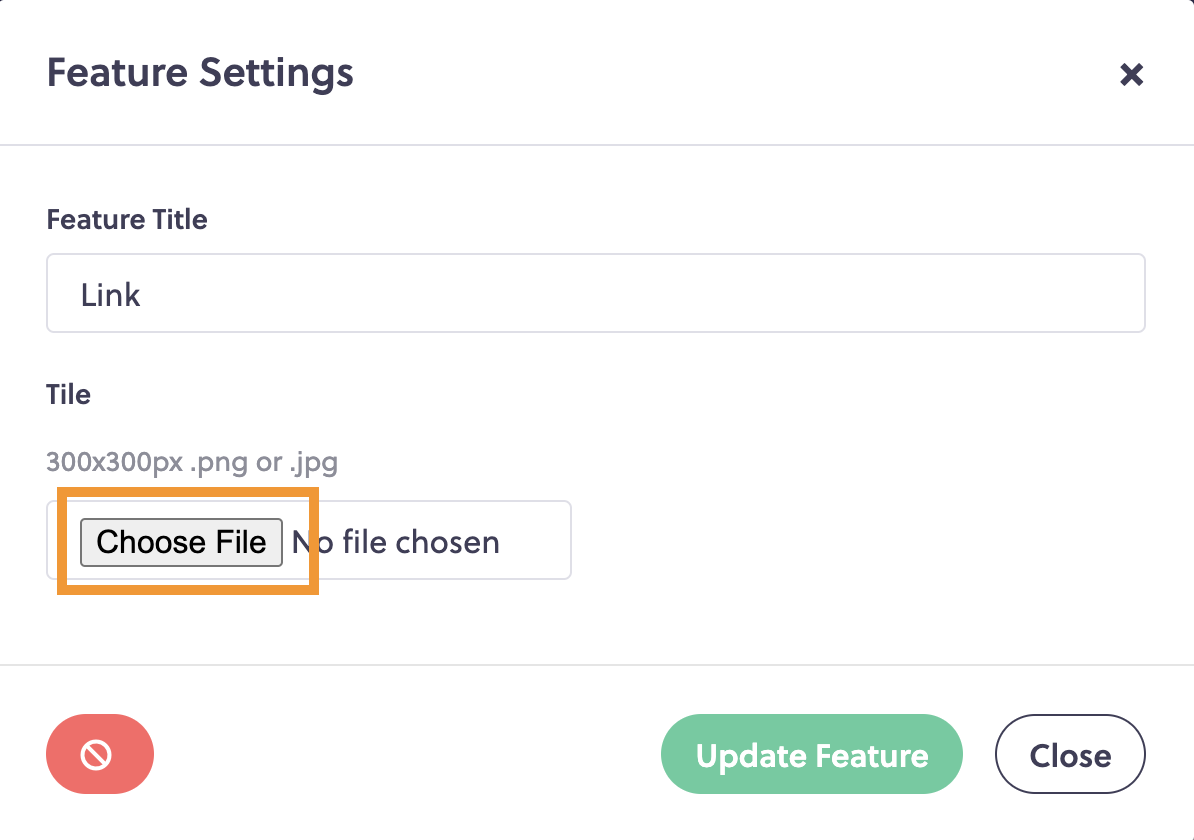Click the Choose File button
Screen dimensions: 1194x840
pyautogui.click(x=181, y=542)
